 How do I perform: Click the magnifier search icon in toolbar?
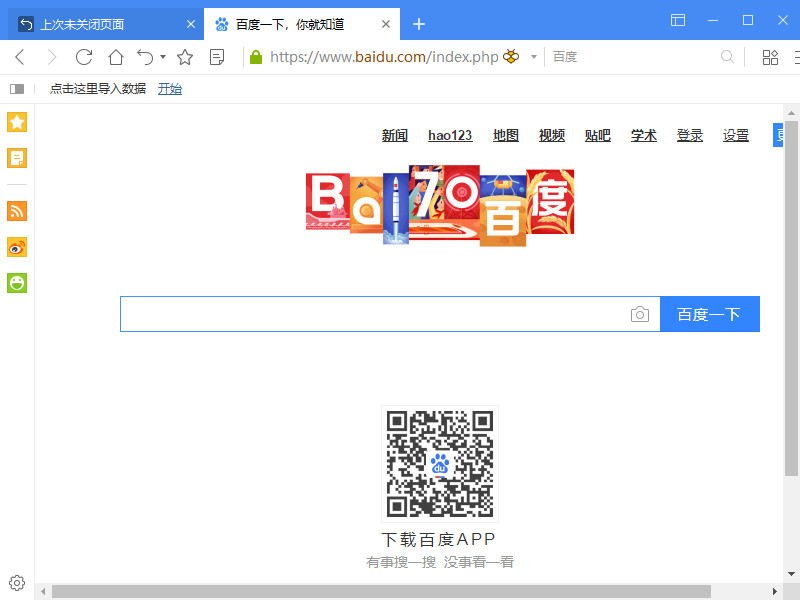[x=728, y=57]
